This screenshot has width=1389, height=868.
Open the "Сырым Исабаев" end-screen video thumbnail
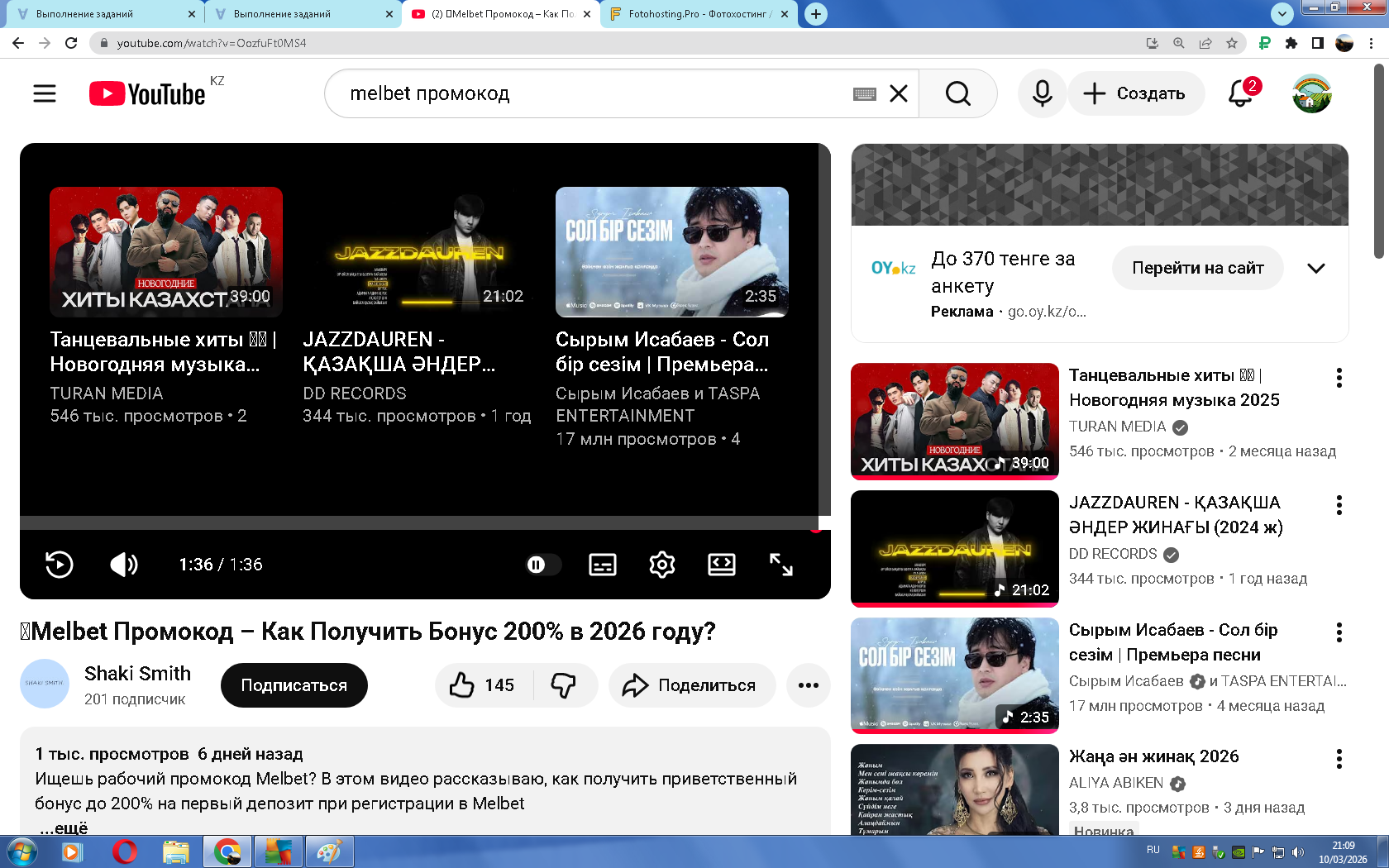coord(671,252)
